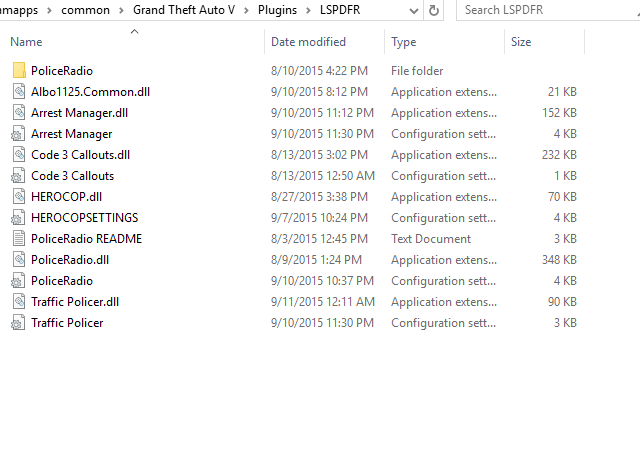Select file name HEROCOPSETTINGS
Image resolution: width=640 pixels, height=449 pixels.
coord(85,218)
